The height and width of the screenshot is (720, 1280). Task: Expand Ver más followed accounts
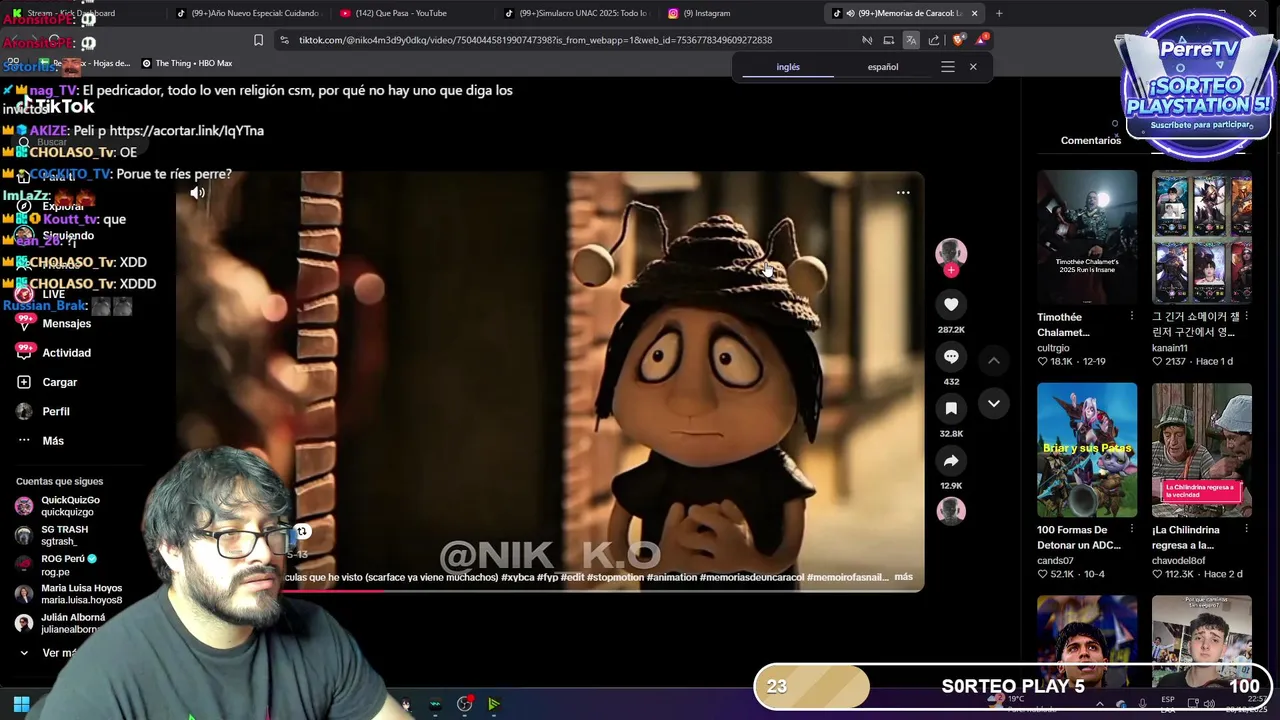click(x=58, y=653)
